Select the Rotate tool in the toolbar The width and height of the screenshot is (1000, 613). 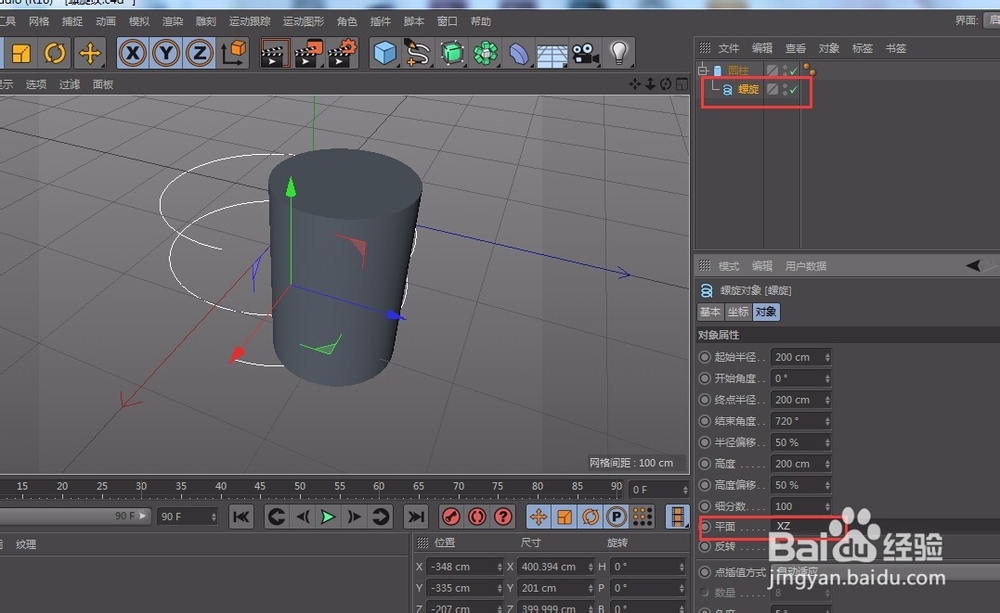tap(55, 53)
